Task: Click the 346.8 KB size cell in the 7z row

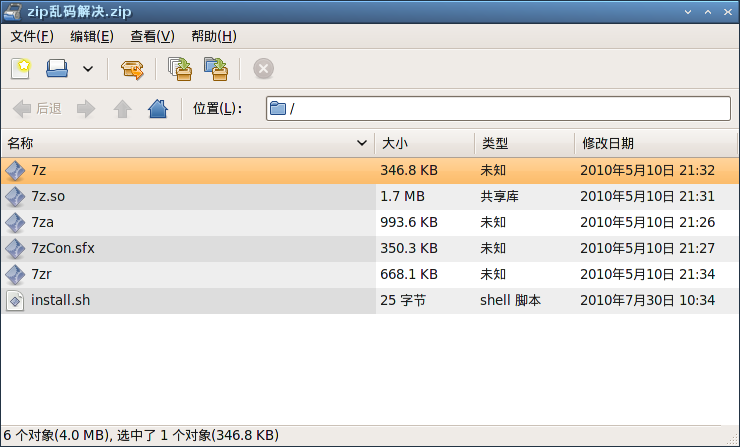Action: point(409,170)
